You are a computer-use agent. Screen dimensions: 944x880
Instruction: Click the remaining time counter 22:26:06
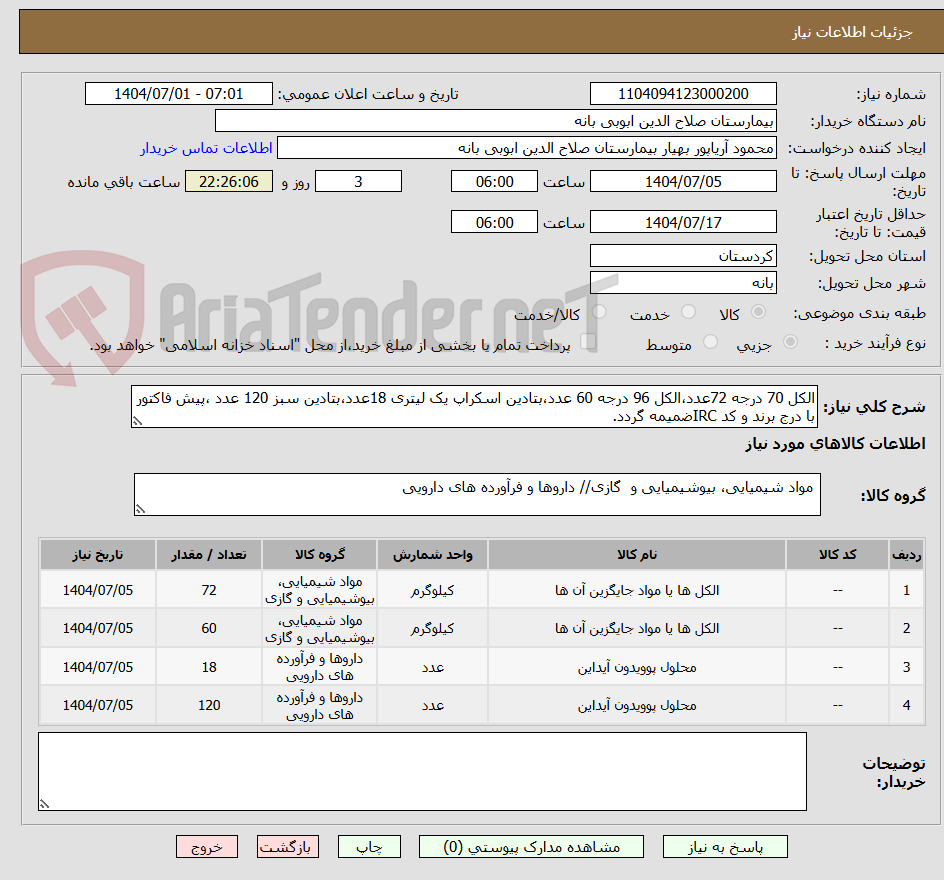pos(228,181)
